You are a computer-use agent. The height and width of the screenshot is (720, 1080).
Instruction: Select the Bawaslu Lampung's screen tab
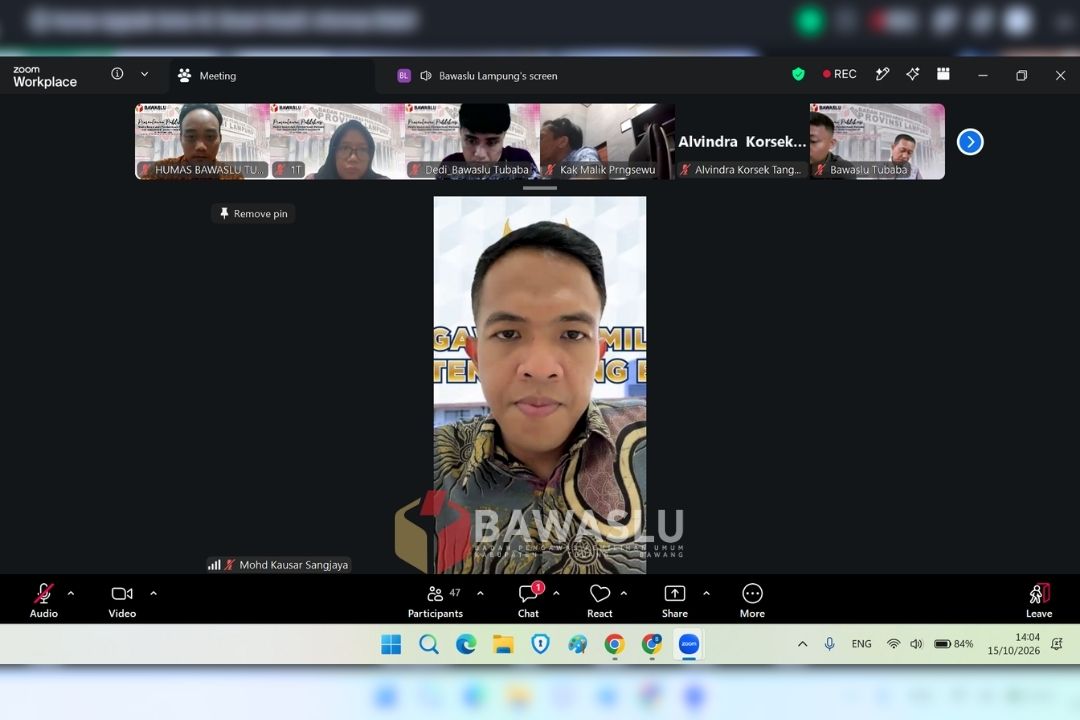tap(477, 76)
